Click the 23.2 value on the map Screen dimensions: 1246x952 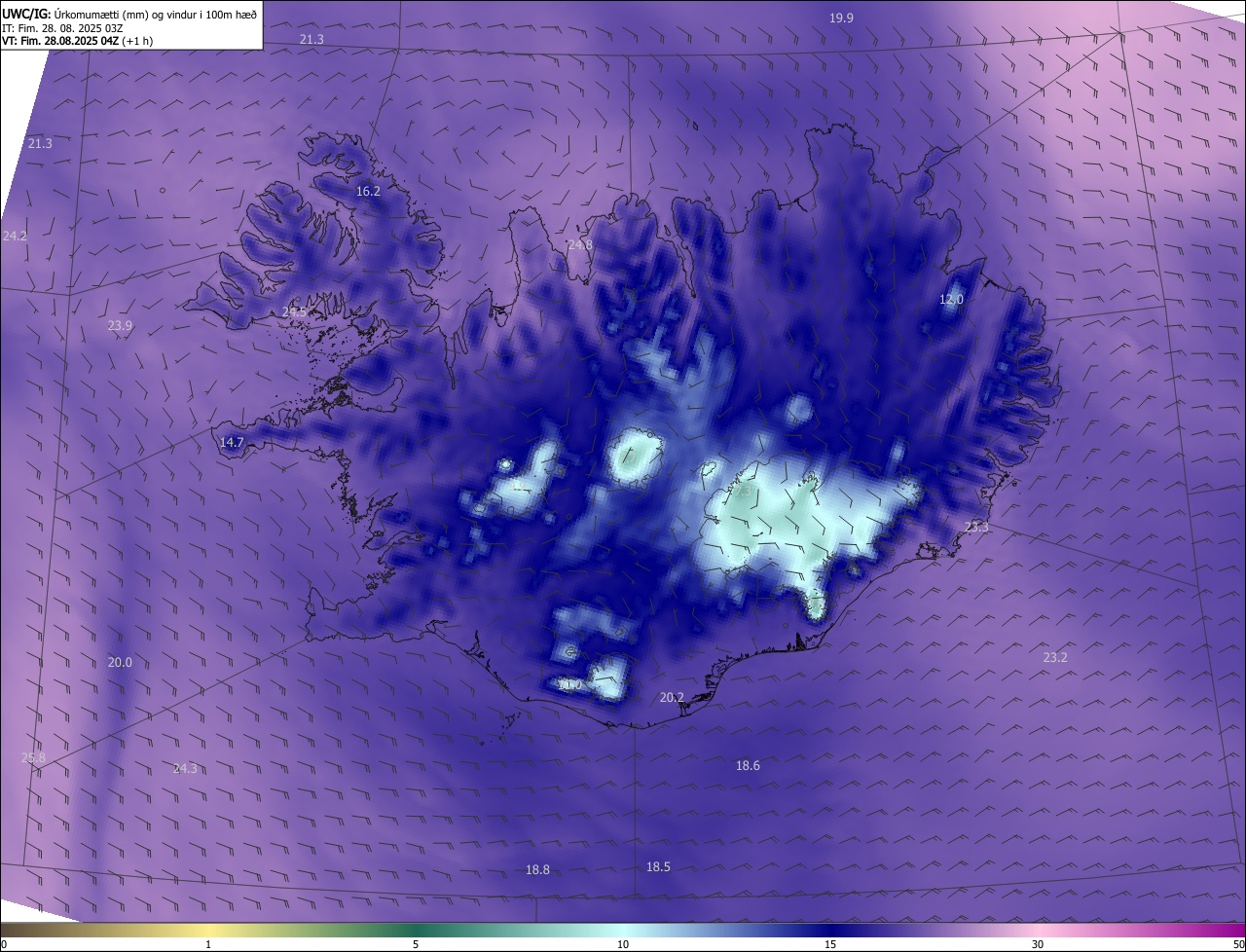point(1055,657)
